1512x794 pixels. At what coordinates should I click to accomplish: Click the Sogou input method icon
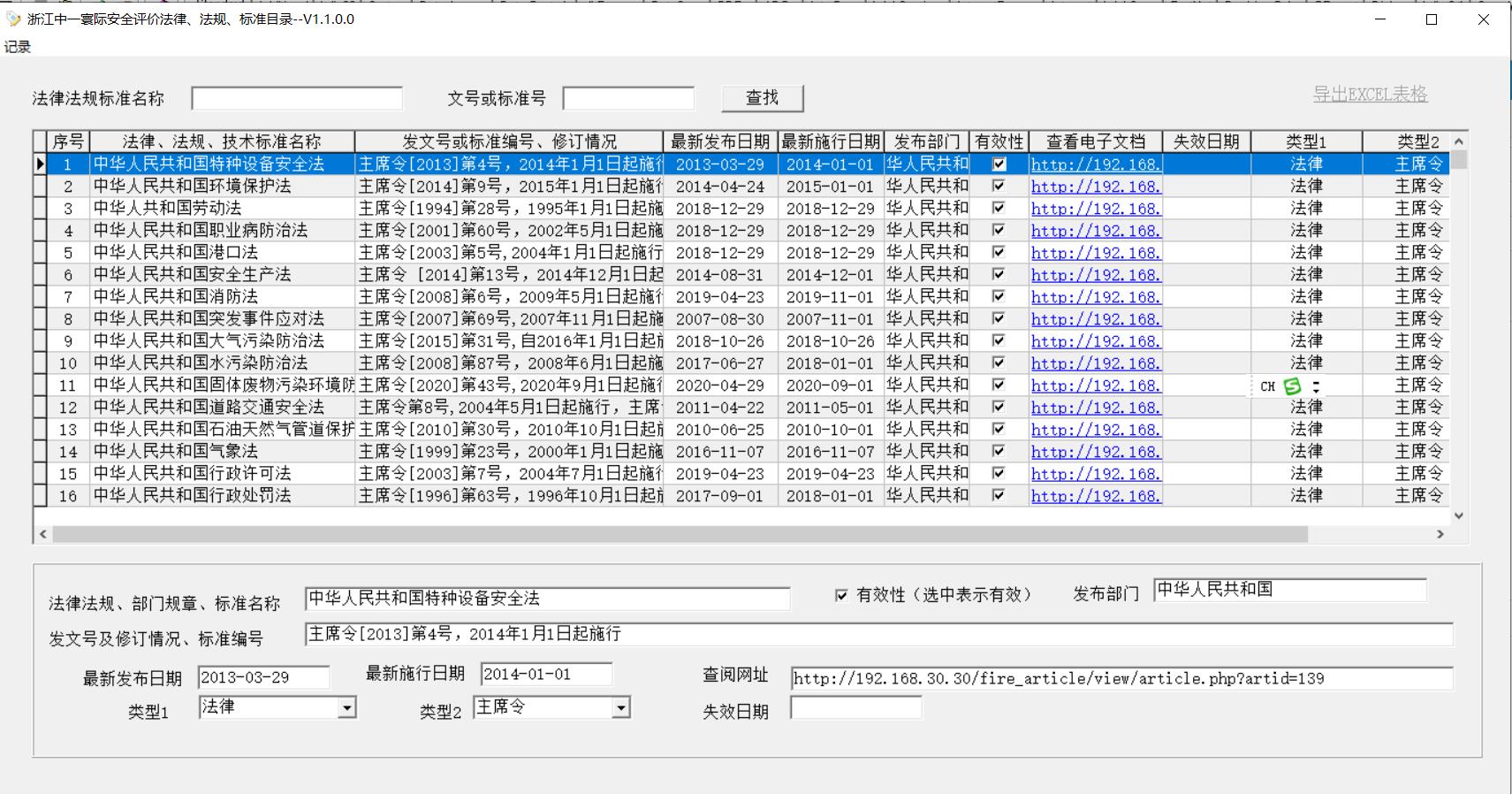1293,386
